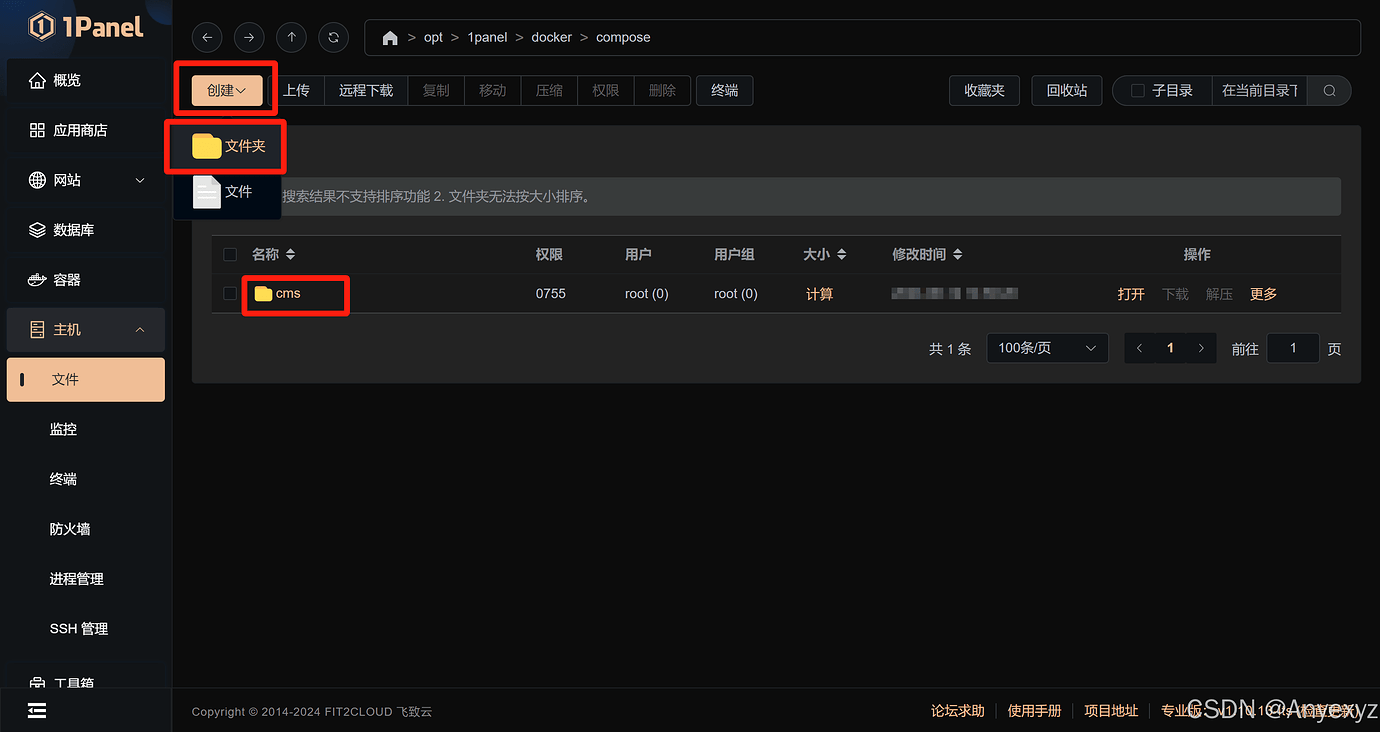Image resolution: width=1380 pixels, height=732 pixels.
Task: Open the 回收站 button
Action: point(1067,90)
